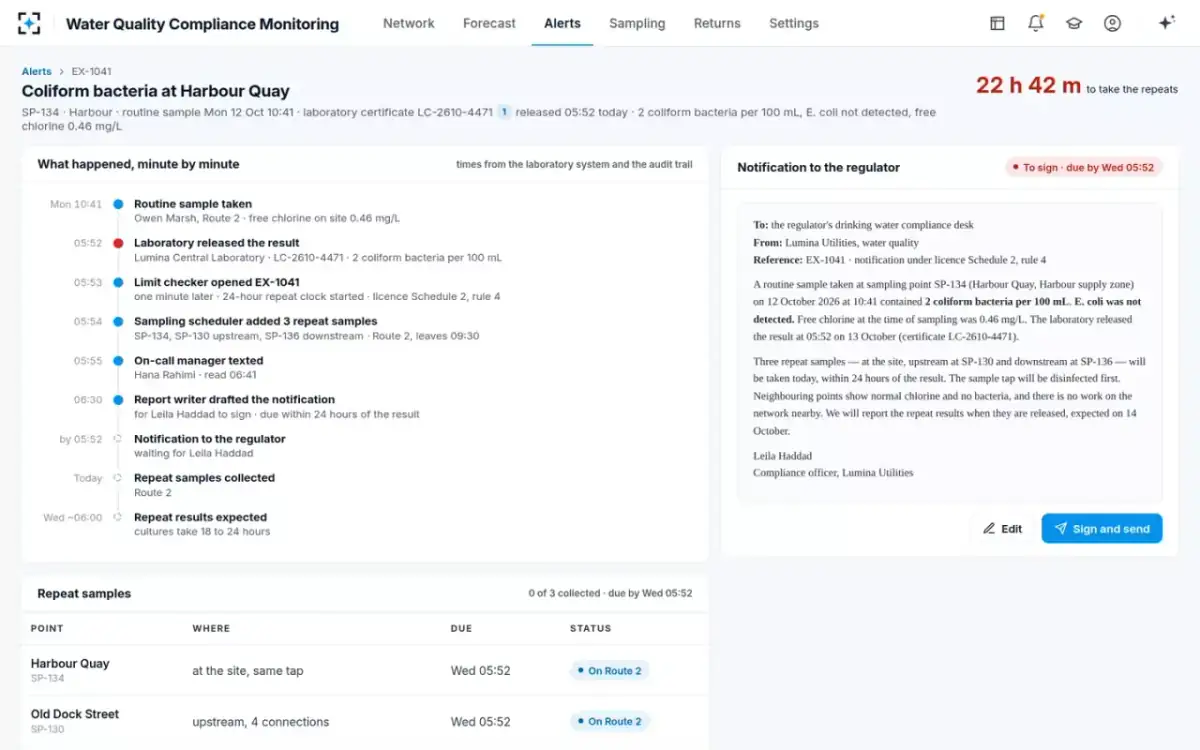Click the pending marker for Repeat results expected
The image size is (1200, 750).
[x=118, y=518]
